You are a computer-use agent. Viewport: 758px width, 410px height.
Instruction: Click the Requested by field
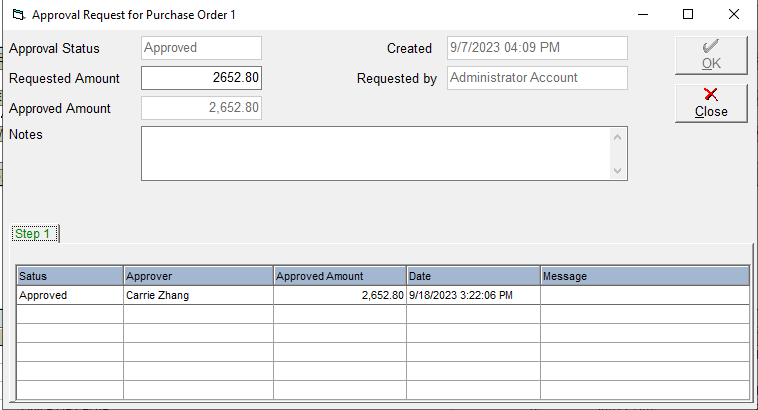[537, 78]
